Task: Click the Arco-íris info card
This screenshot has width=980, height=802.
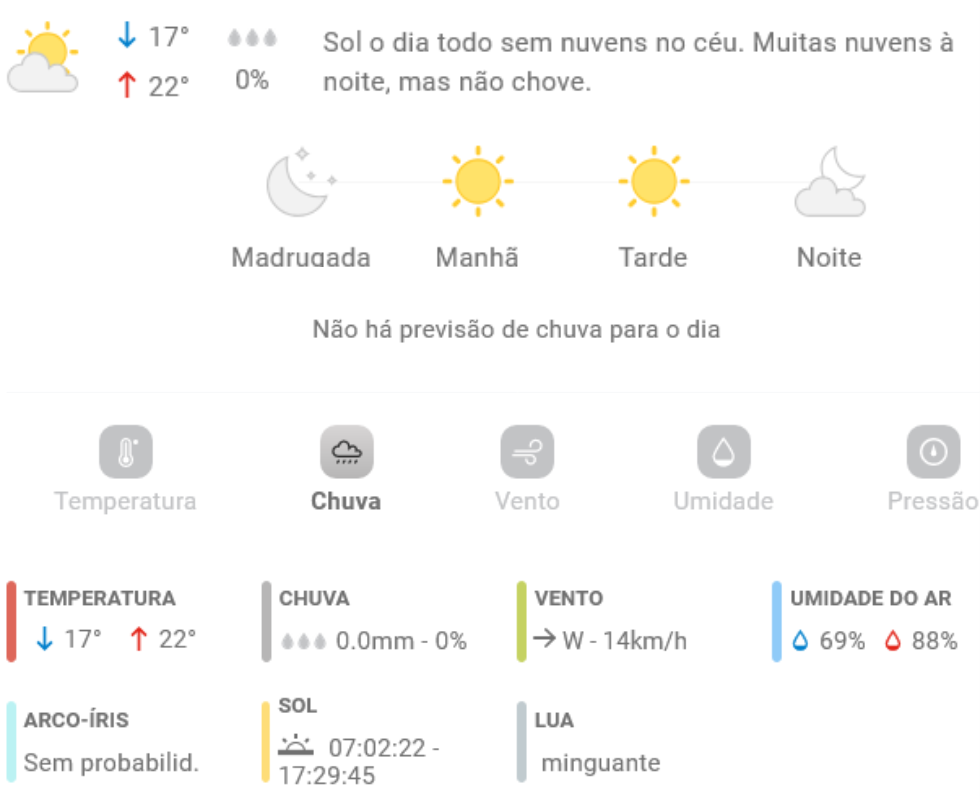Action: [x=110, y=742]
